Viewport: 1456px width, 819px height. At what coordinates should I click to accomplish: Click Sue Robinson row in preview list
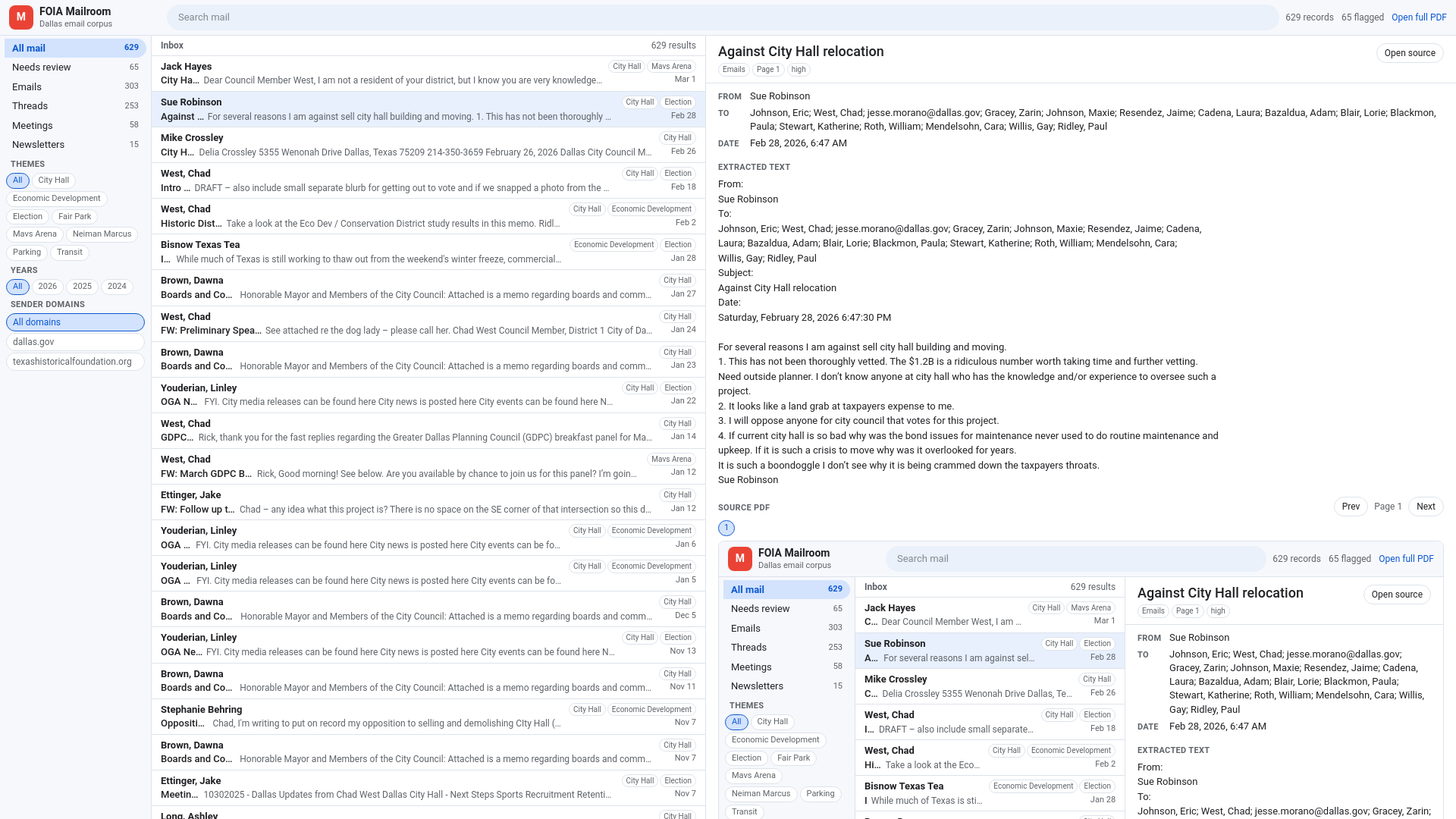[x=990, y=651]
